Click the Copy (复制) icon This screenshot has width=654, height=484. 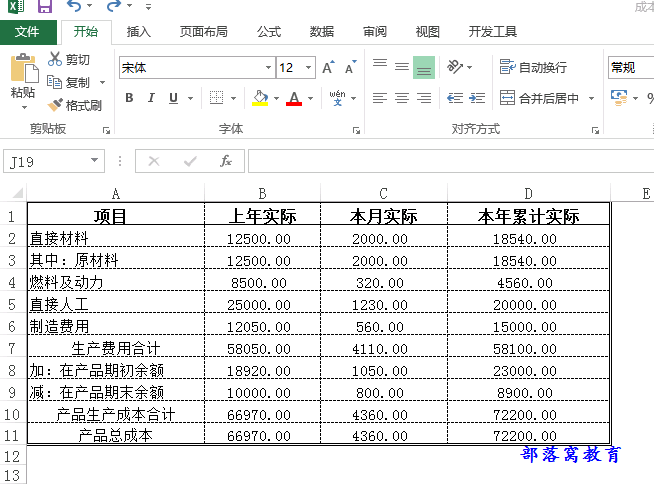(54, 82)
